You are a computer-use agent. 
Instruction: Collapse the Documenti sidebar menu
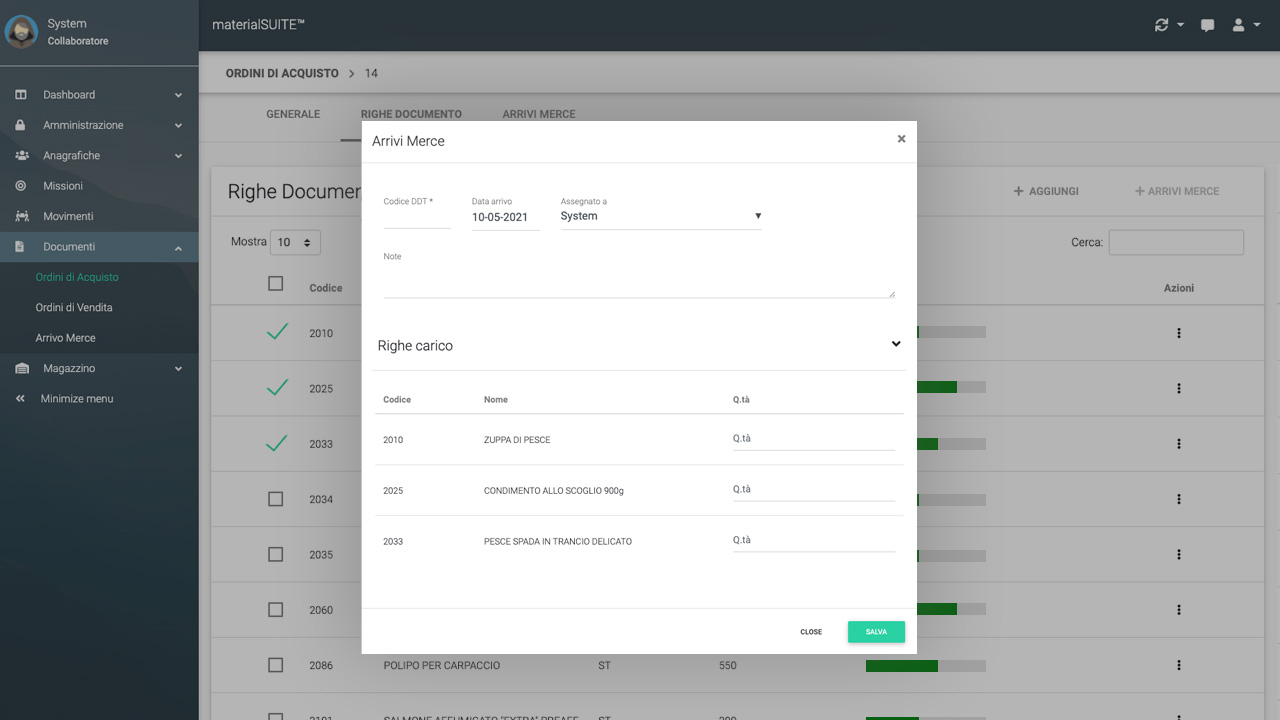(x=178, y=247)
